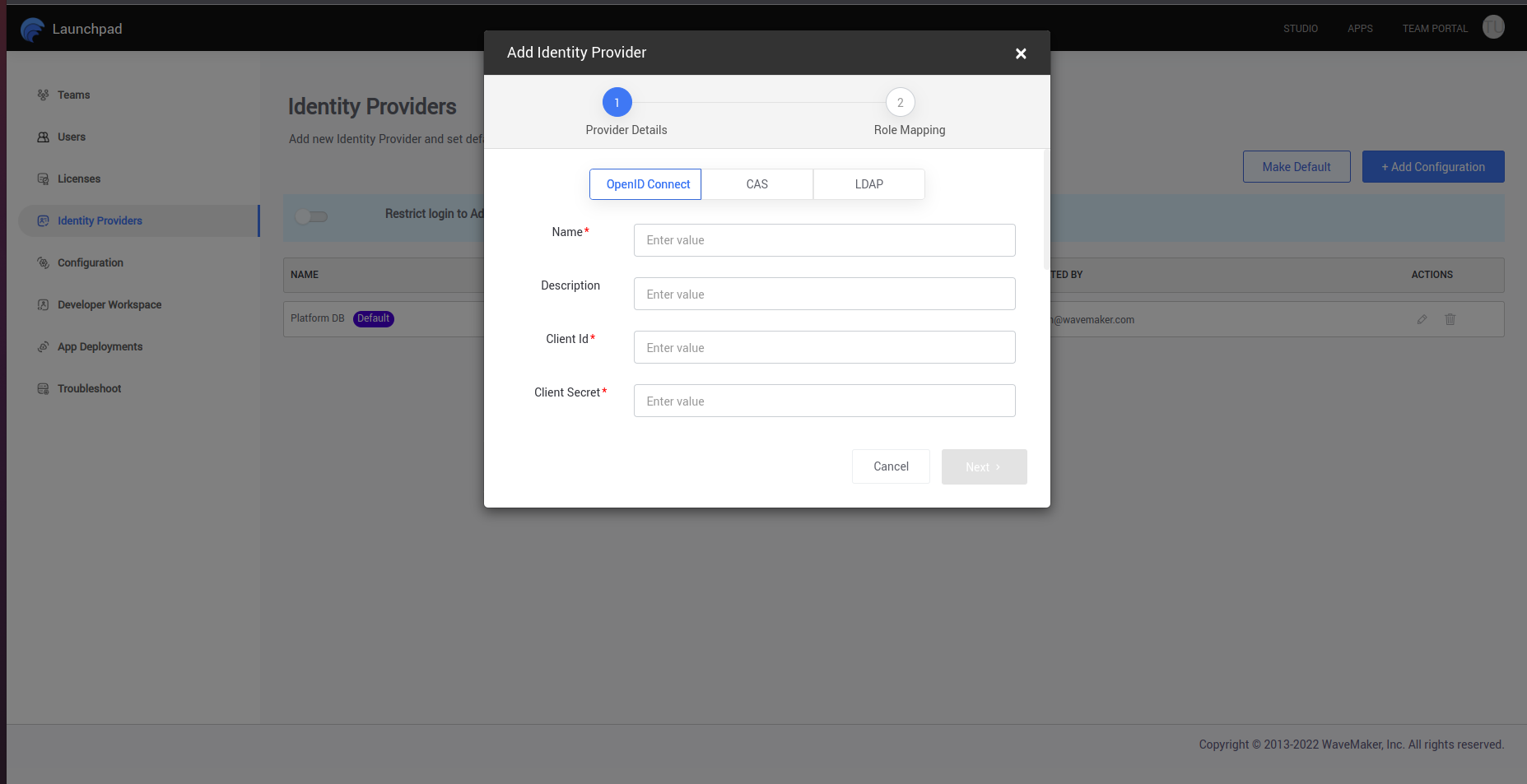The height and width of the screenshot is (784, 1527).
Task: Enable restrict login toggle switch
Action: 311,216
